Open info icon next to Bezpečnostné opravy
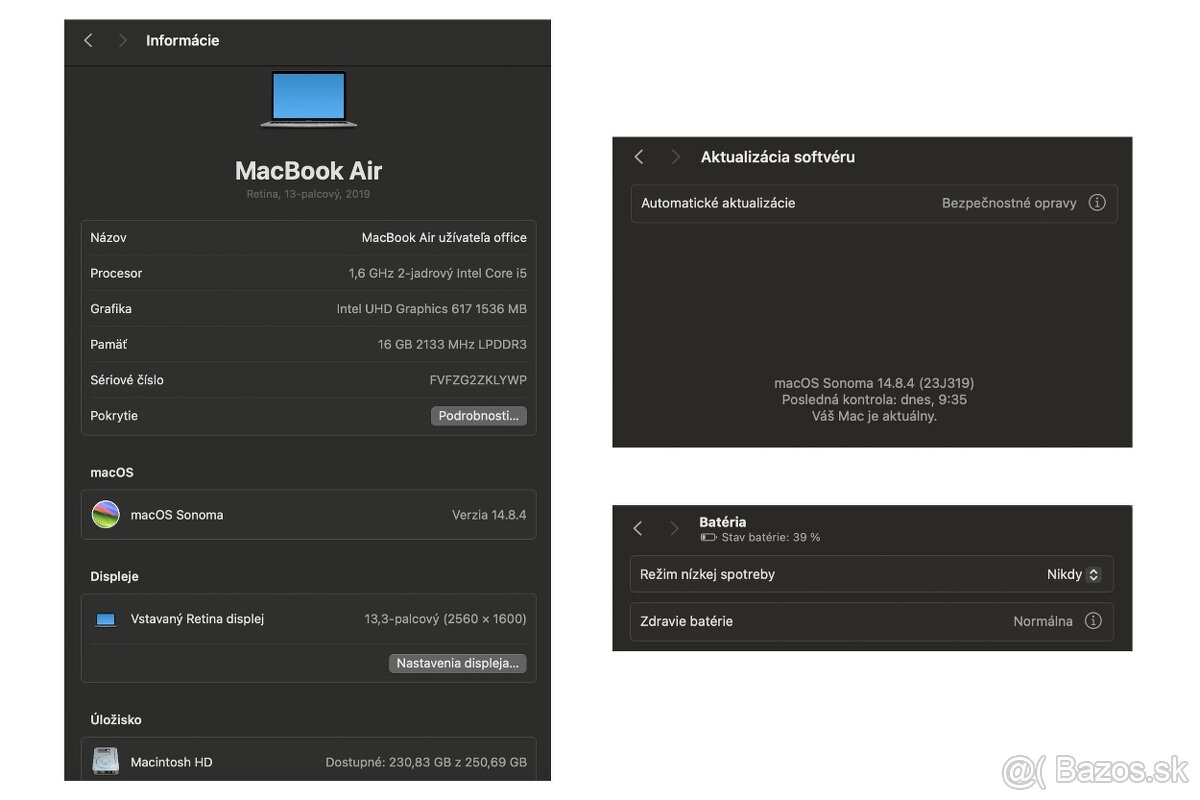Image resolution: width=1200 pixels, height=800 pixels. (x=1097, y=202)
